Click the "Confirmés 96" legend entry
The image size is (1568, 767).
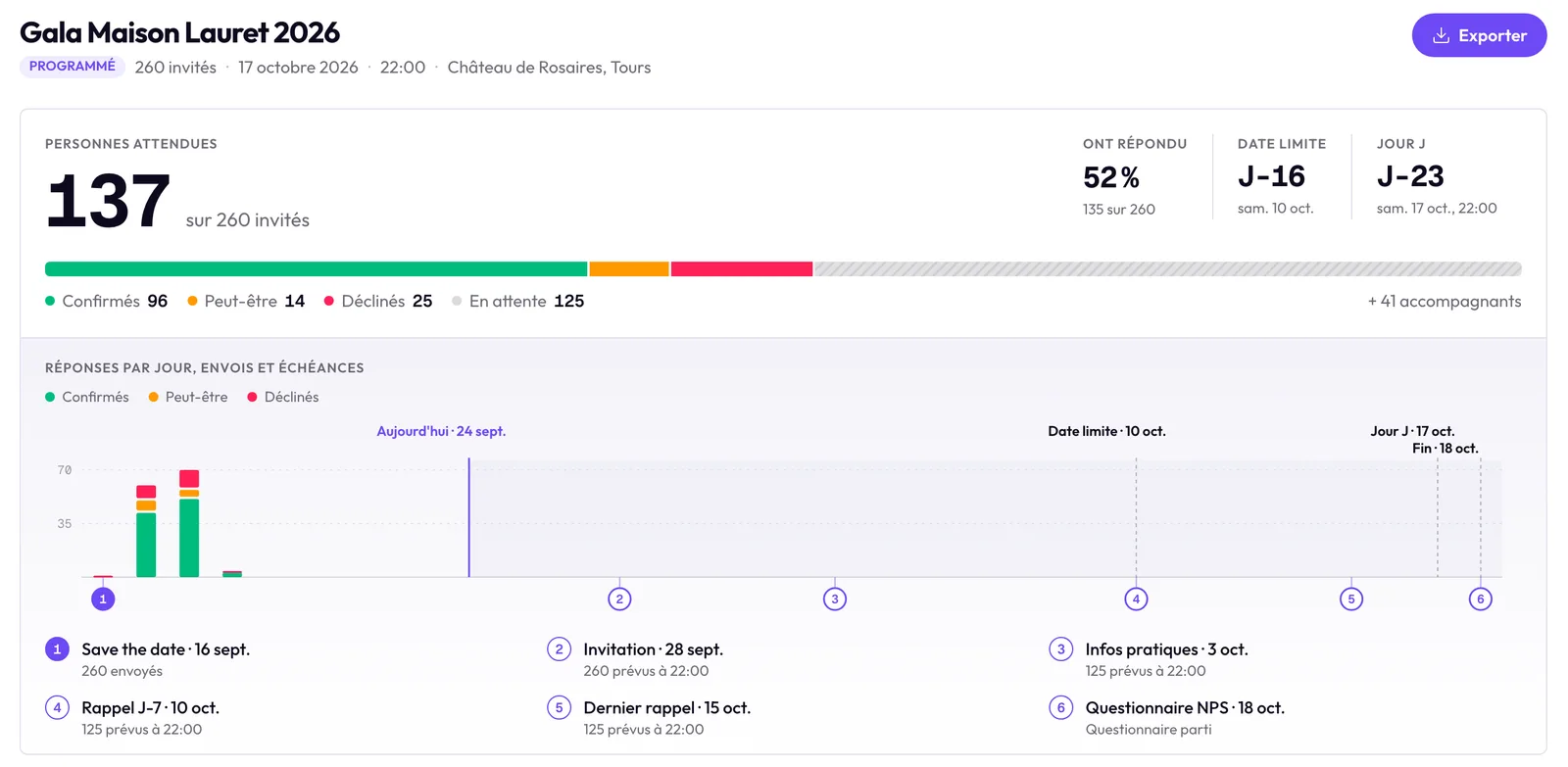click(x=107, y=301)
